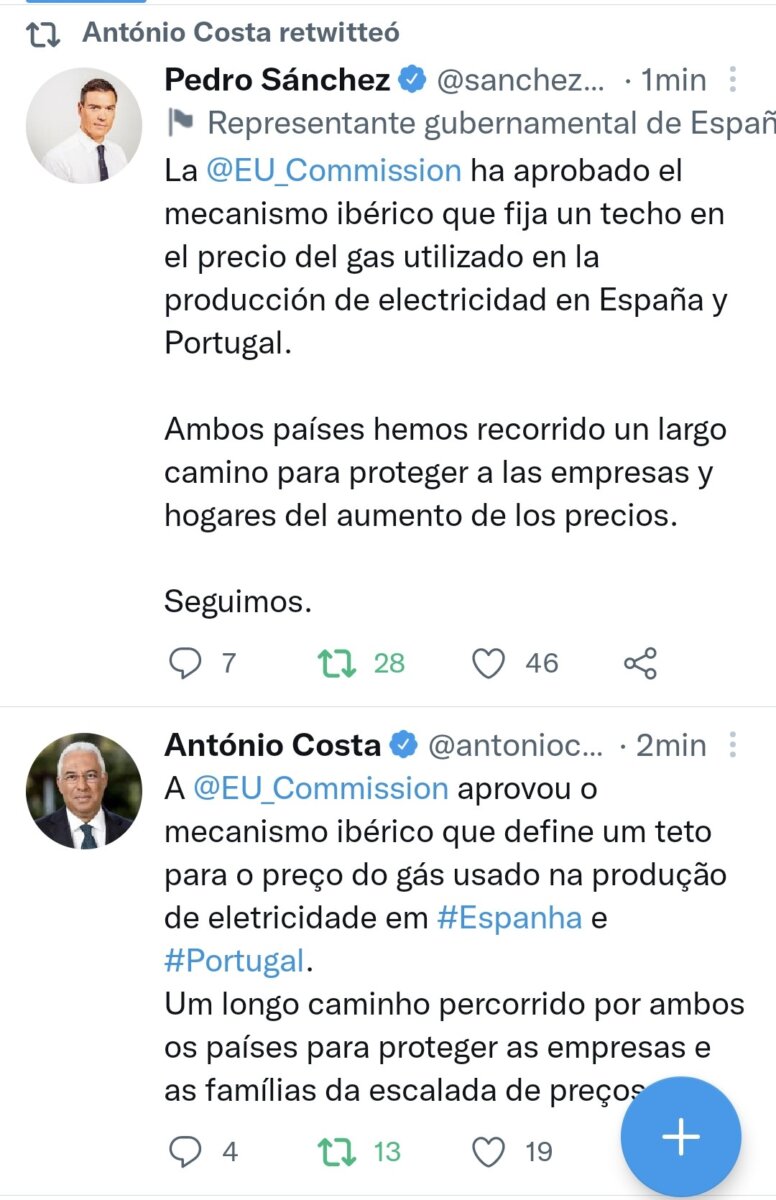
Task: Click the 'António Costa retwitteó' label
Action: 240,32
